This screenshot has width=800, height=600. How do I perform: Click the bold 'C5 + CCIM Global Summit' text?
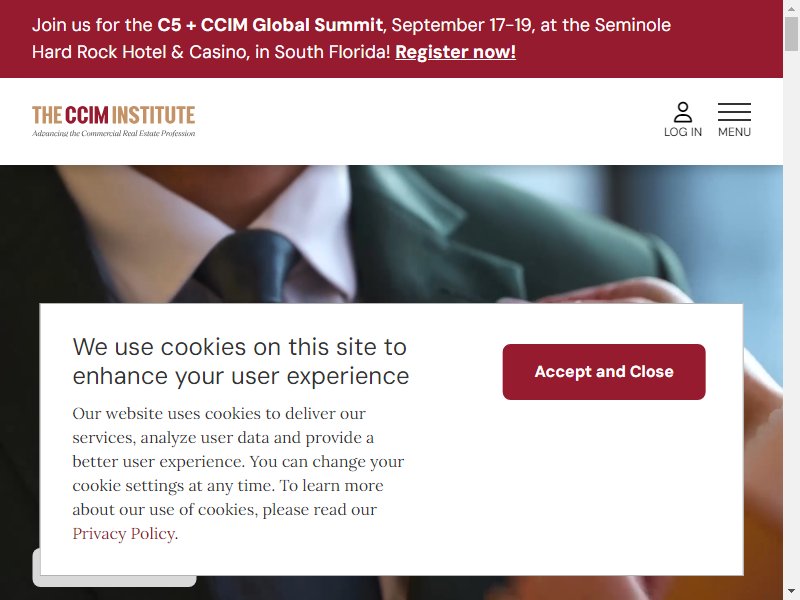[270, 25]
